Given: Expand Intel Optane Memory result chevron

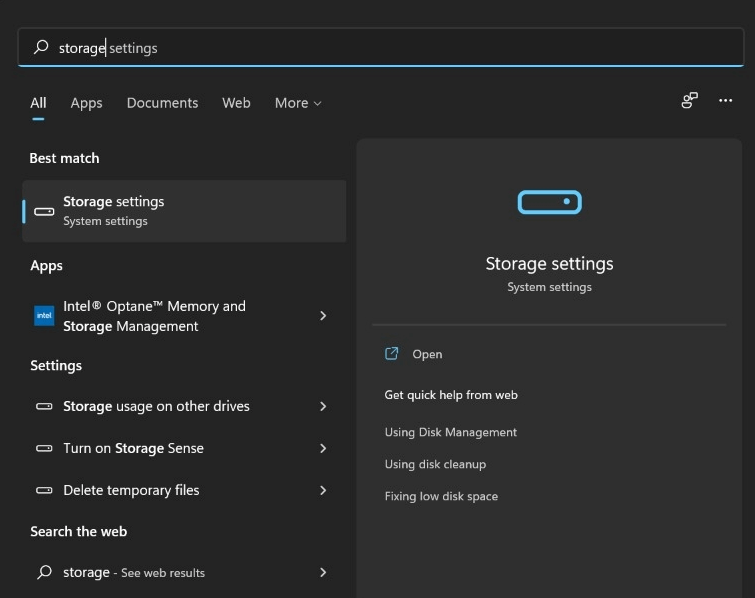Looking at the screenshot, I should [x=323, y=316].
